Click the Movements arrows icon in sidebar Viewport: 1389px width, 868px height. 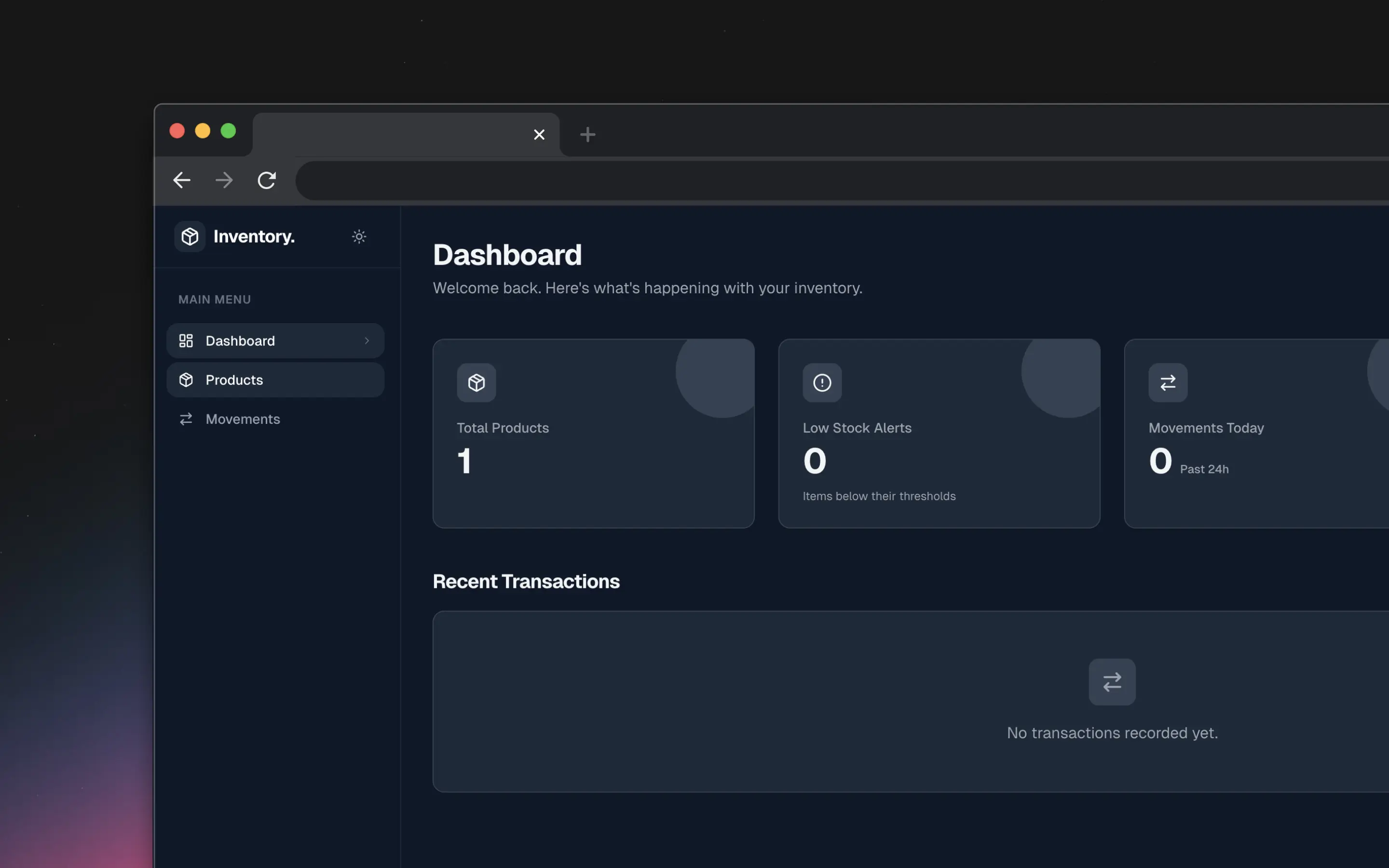click(x=186, y=419)
